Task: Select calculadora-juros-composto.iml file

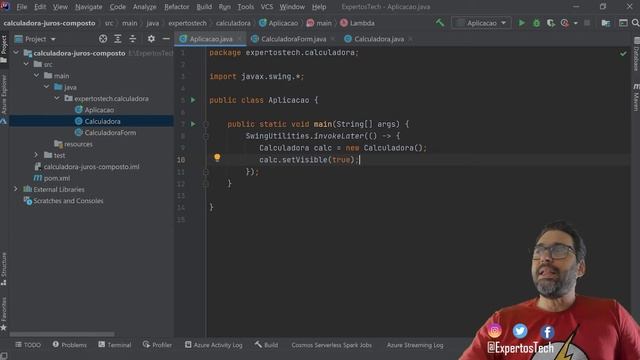Action: (91, 167)
